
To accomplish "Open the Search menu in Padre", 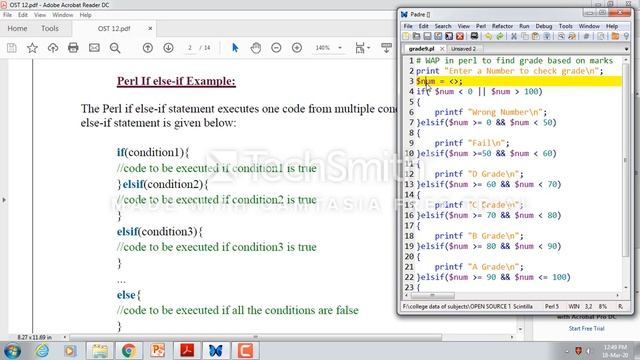I will [443, 26].
